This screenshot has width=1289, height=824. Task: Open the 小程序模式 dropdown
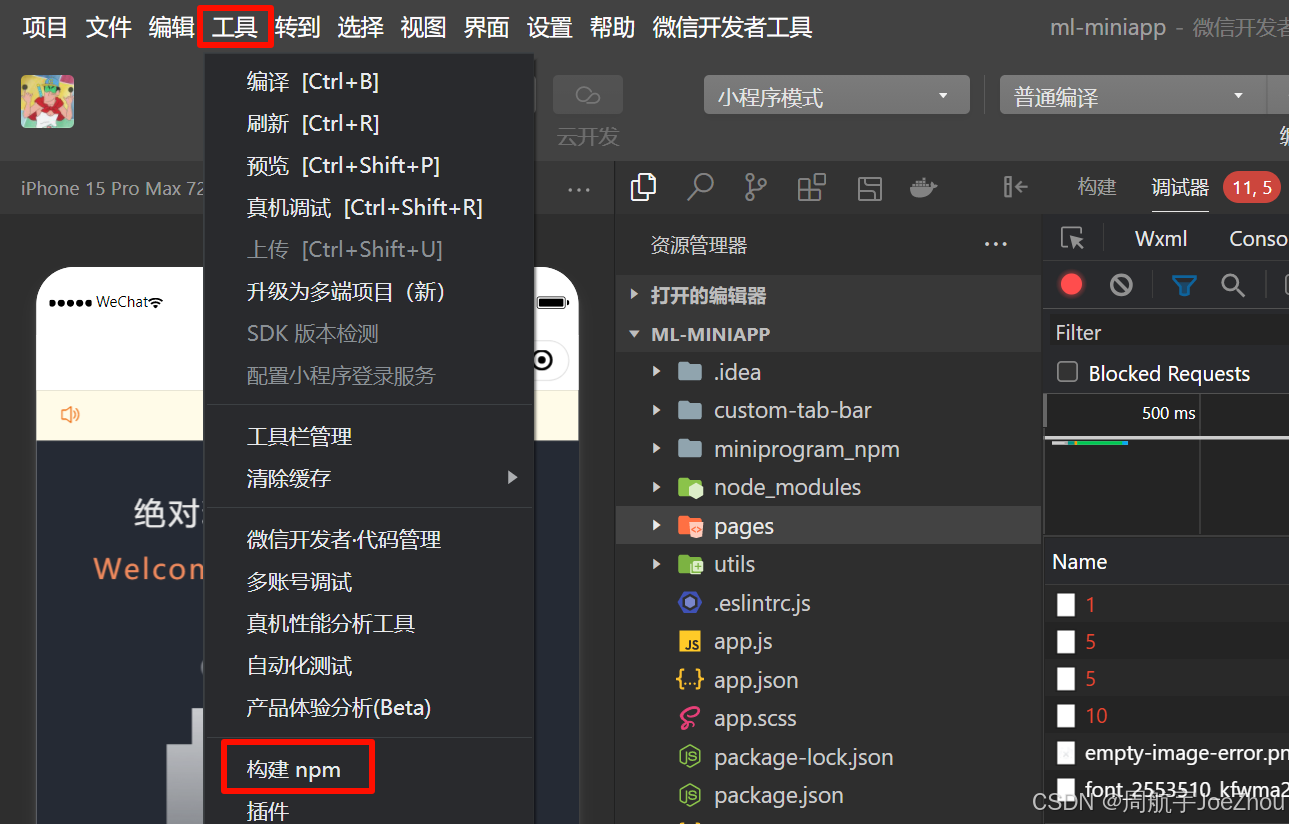tap(836, 94)
